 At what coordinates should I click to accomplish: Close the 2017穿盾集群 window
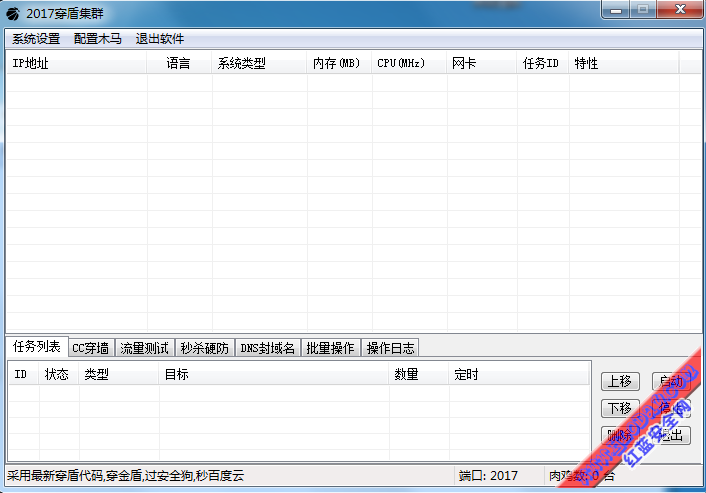pos(680,9)
